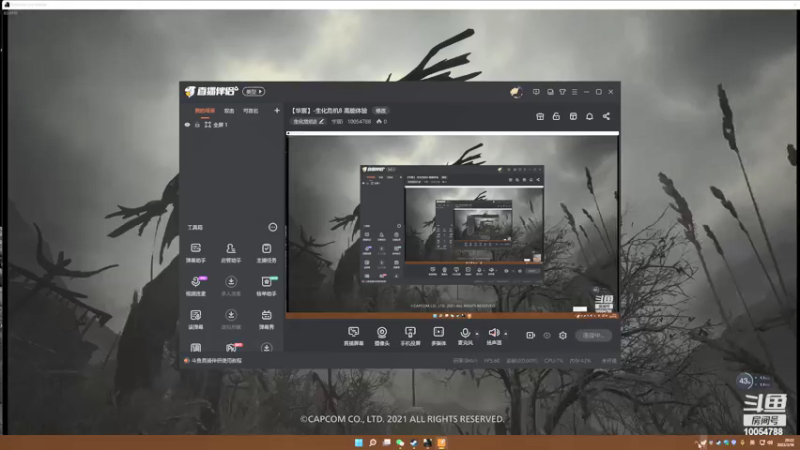Click the FPS readout in the status bar
The image size is (800, 450).
click(492, 360)
